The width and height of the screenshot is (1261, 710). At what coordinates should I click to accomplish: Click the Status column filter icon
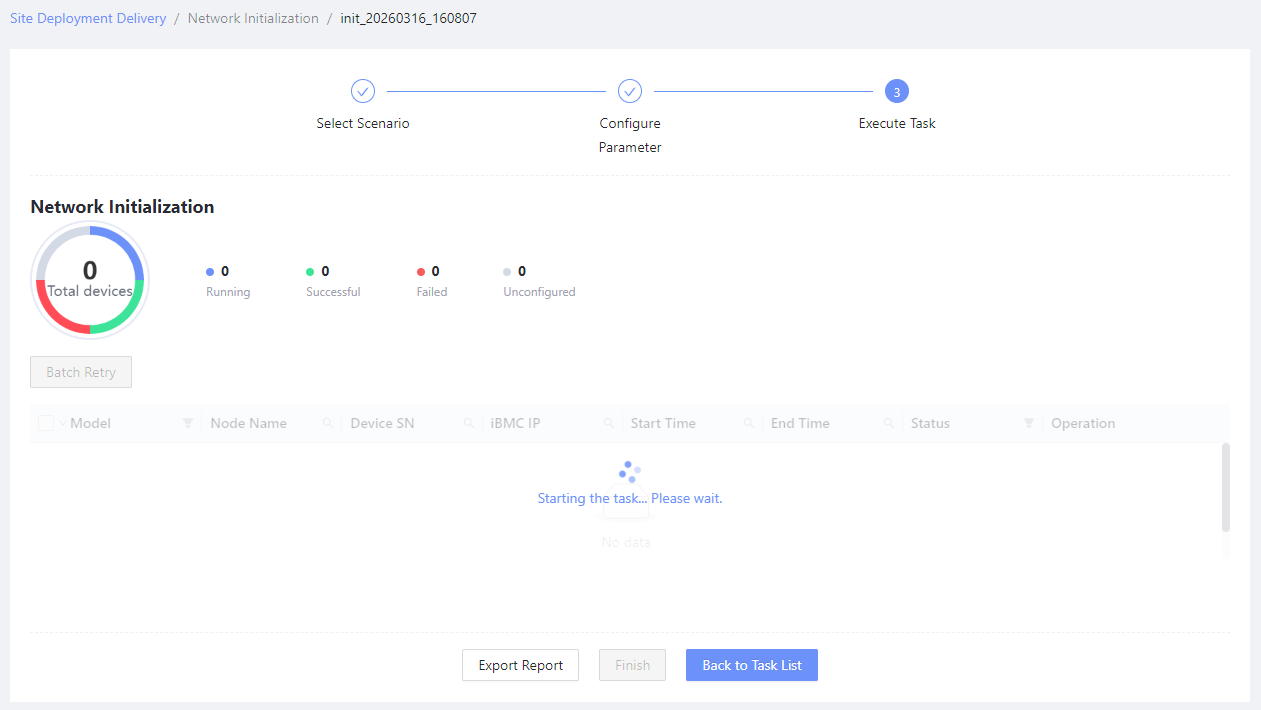tap(1028, 424)
